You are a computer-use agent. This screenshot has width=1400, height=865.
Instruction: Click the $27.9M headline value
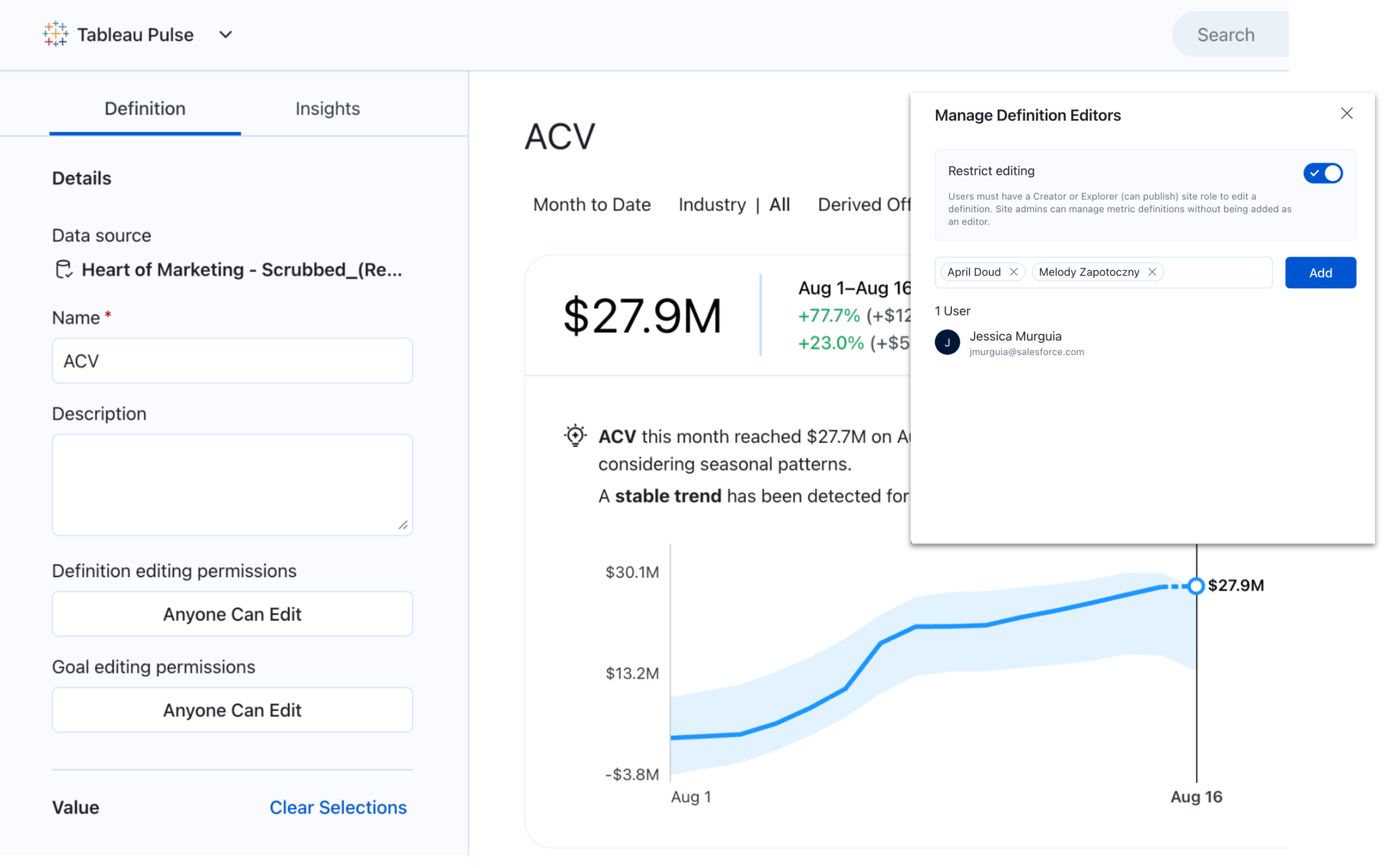point(643,316)
